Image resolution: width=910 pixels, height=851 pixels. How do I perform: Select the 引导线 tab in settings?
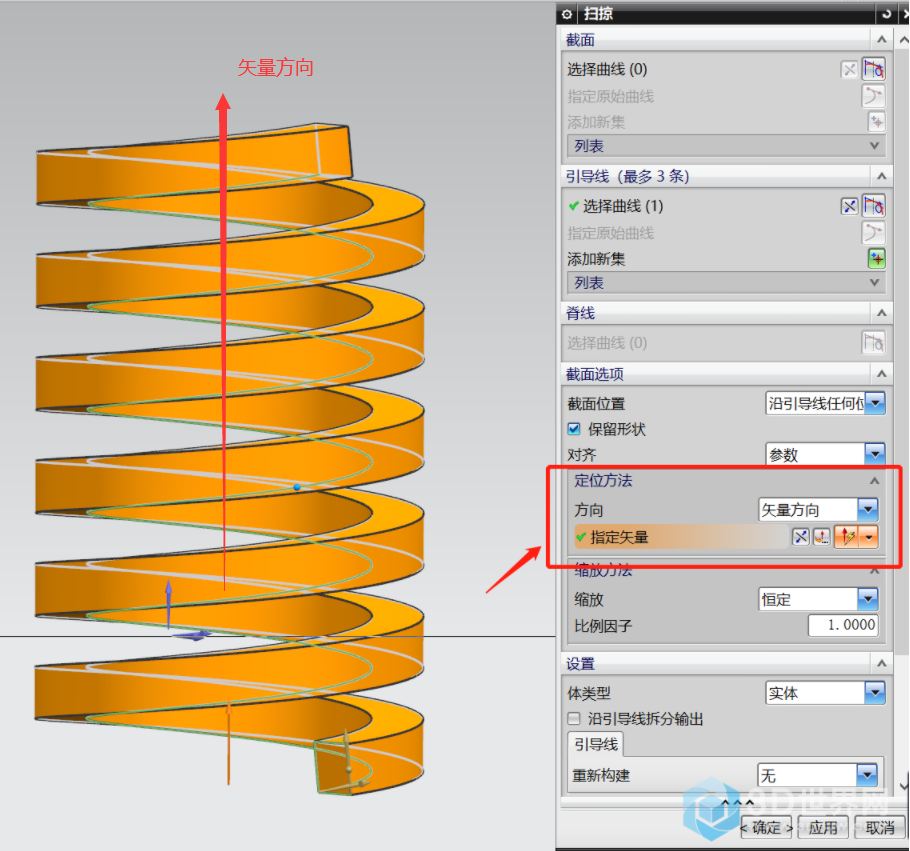595,744
